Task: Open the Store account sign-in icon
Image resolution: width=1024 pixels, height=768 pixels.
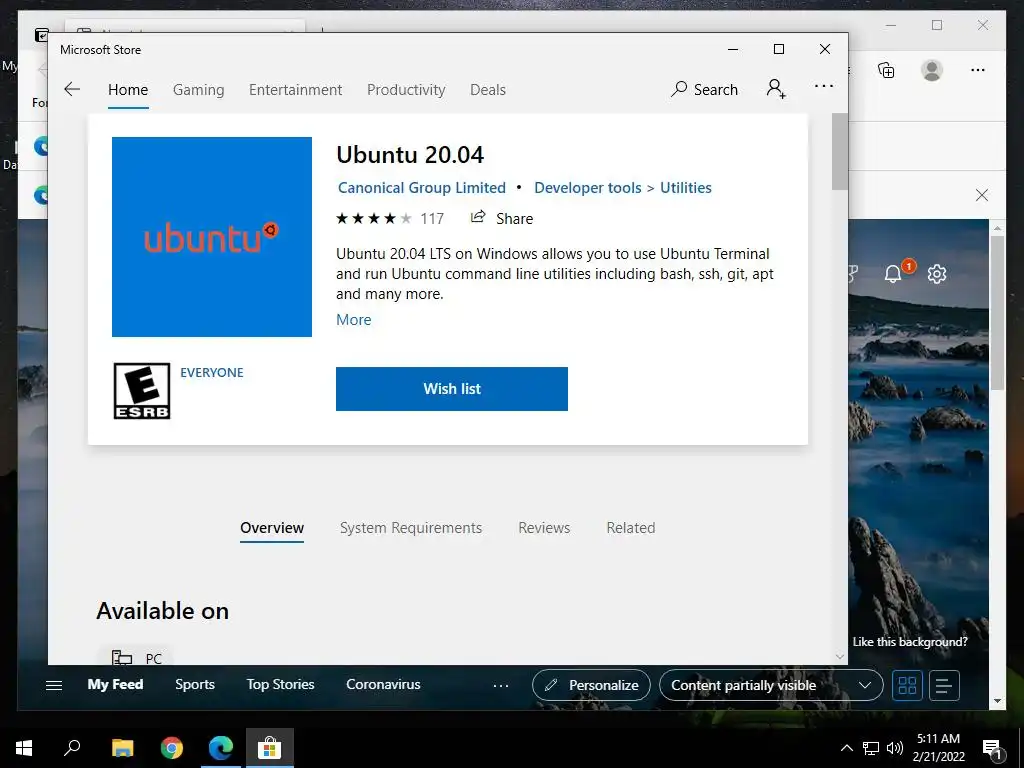Action: coord(776,88)
